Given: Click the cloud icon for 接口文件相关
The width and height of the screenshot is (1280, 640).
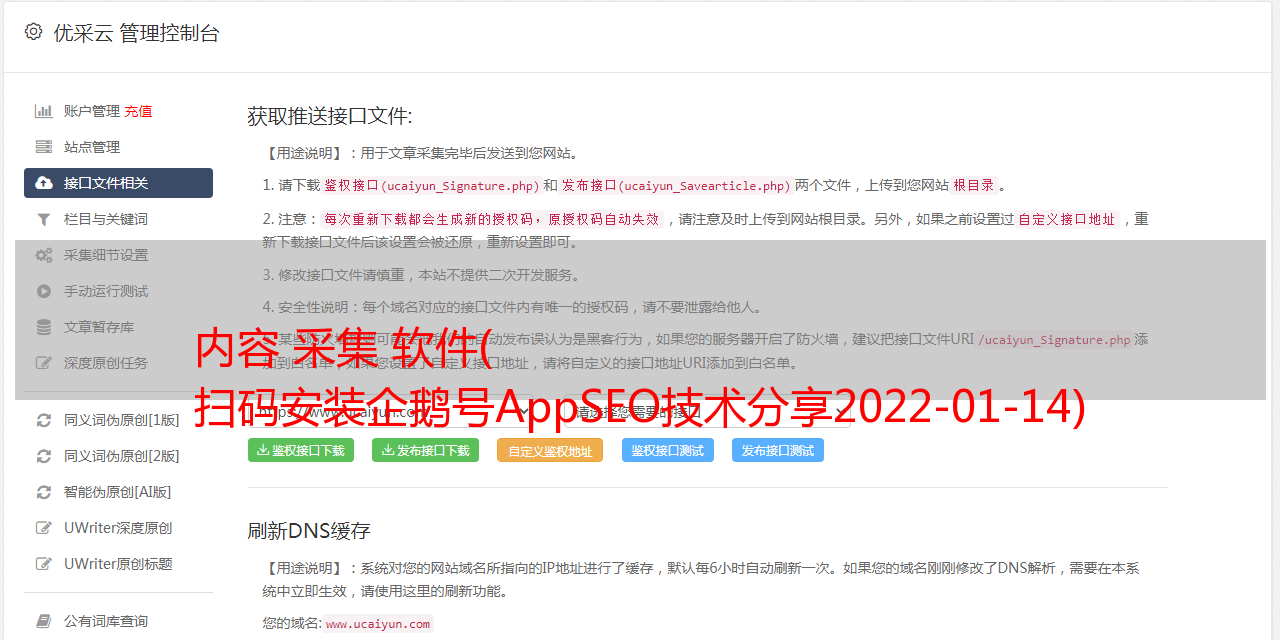Looking at the screenshot, I should [44, 183].
